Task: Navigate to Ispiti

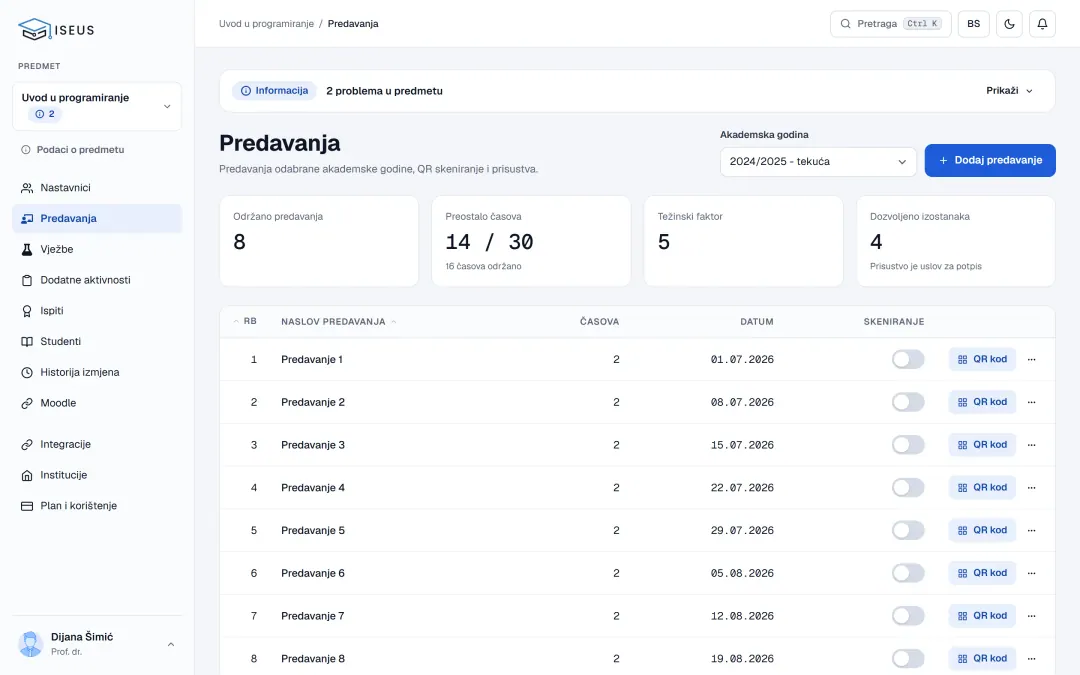Action: (x=97, y=311)
